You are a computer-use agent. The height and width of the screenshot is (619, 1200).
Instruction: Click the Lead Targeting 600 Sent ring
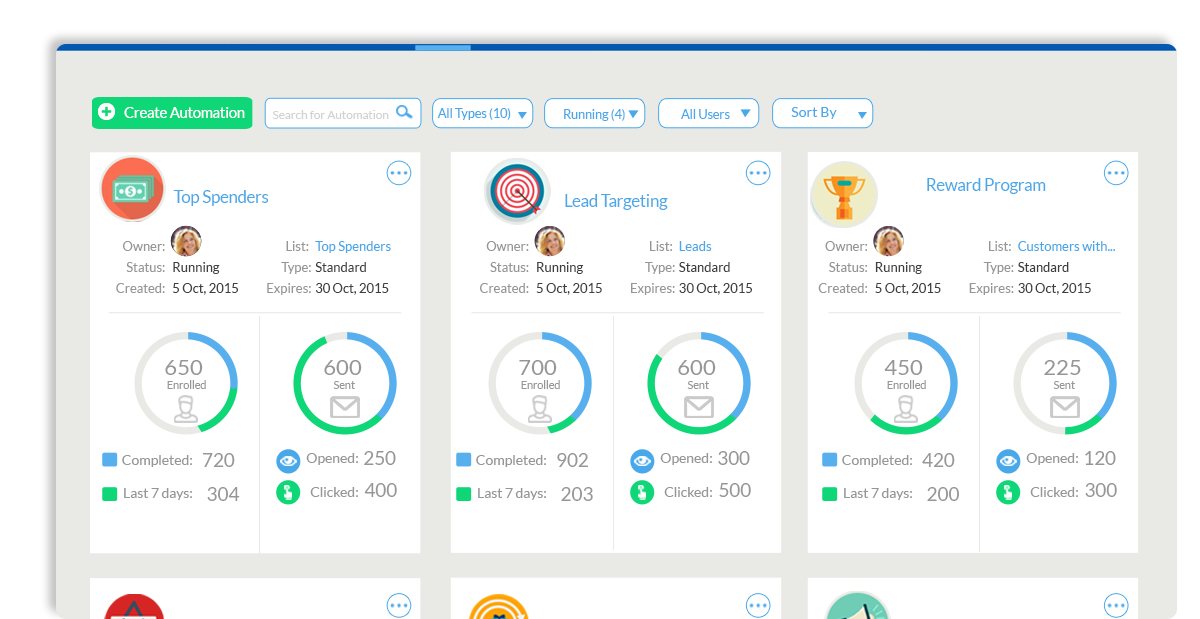coord(699,383)
